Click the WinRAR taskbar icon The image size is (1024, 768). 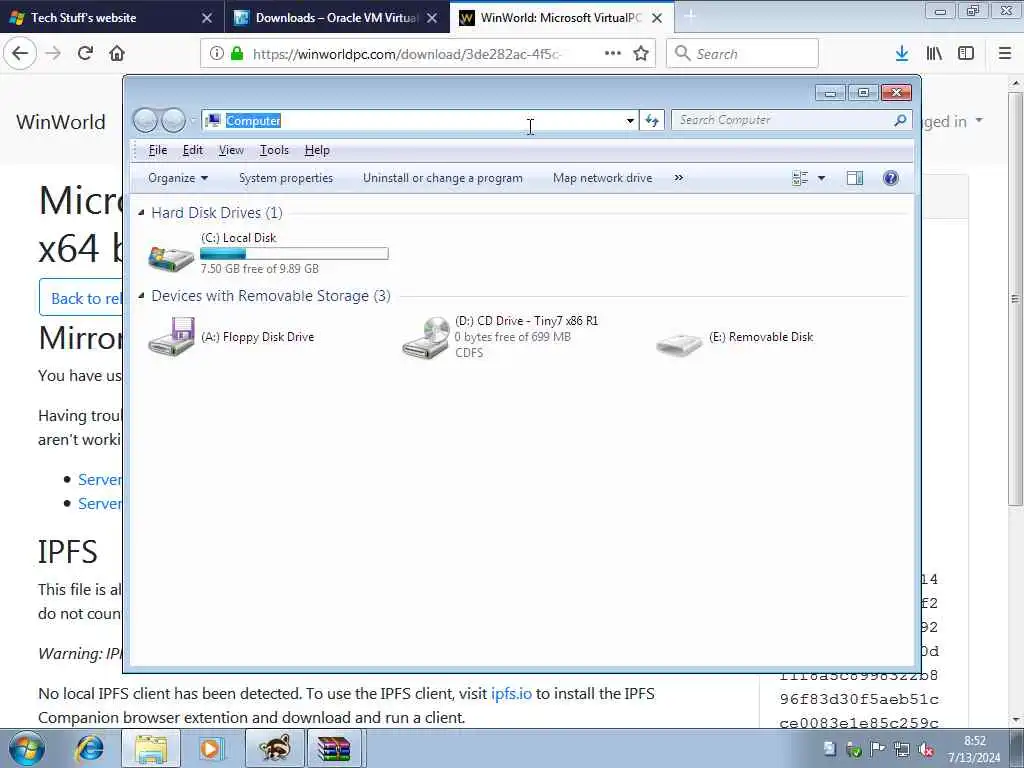334,748
